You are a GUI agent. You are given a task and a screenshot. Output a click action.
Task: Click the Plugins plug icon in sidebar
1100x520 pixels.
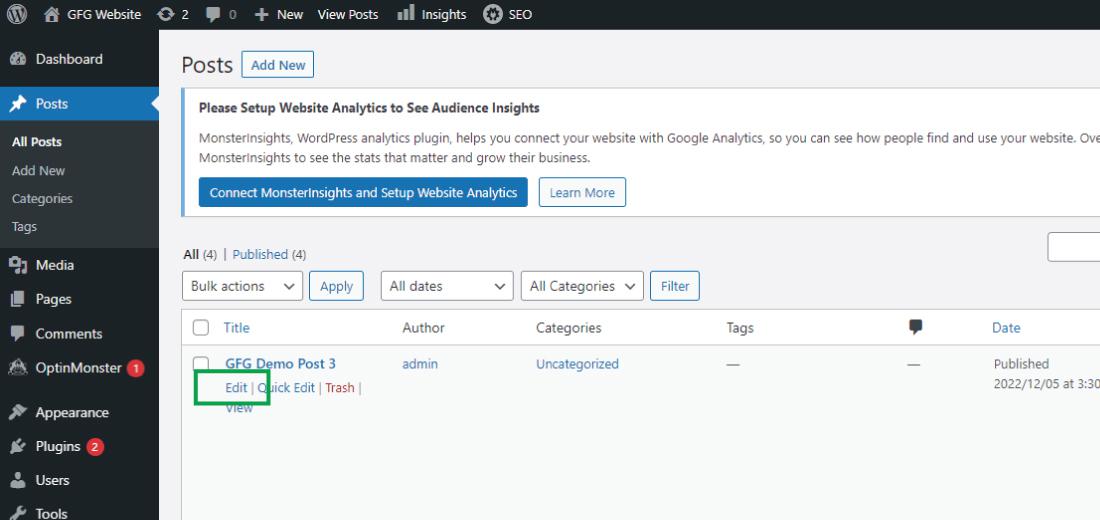17,446
